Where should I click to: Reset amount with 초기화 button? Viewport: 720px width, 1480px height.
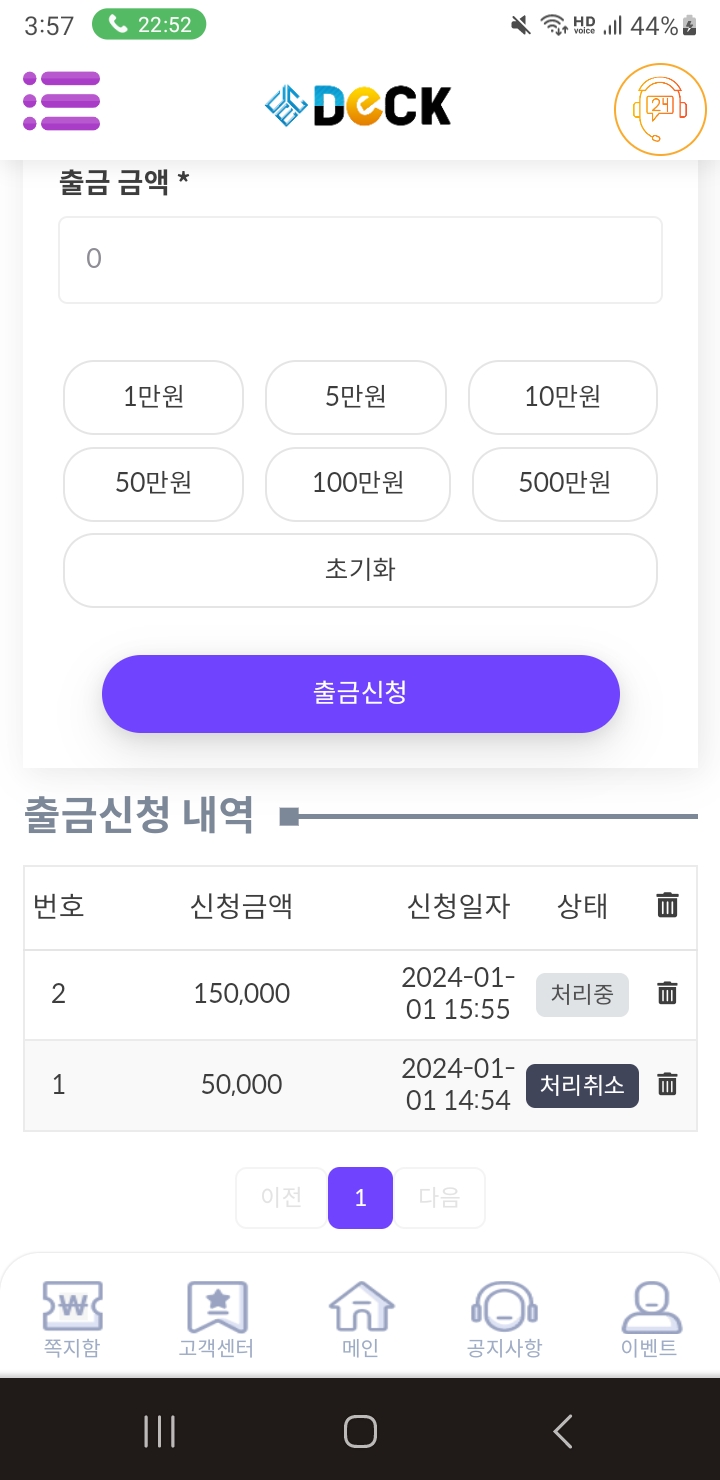coord(360,570)
